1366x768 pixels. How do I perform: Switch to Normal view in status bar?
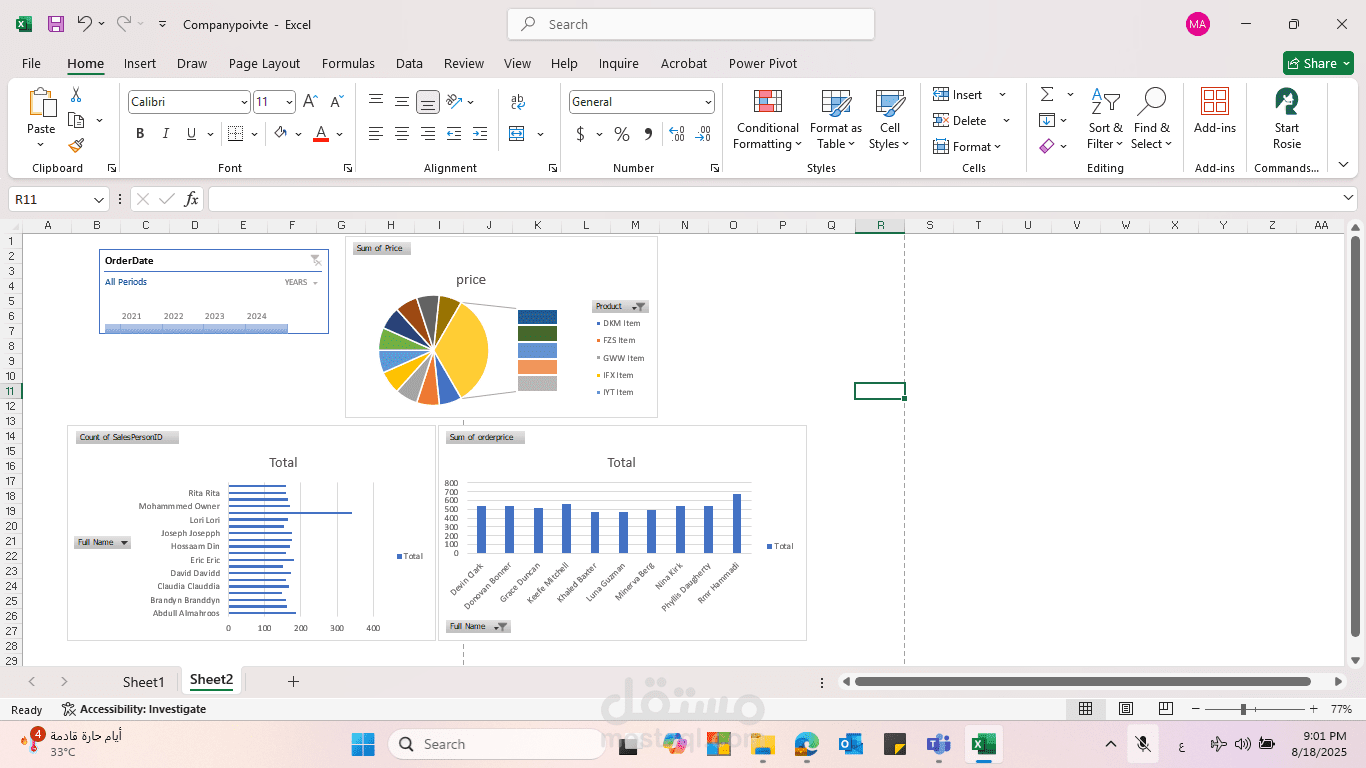pyautogui.click(x=1085, y=709)
